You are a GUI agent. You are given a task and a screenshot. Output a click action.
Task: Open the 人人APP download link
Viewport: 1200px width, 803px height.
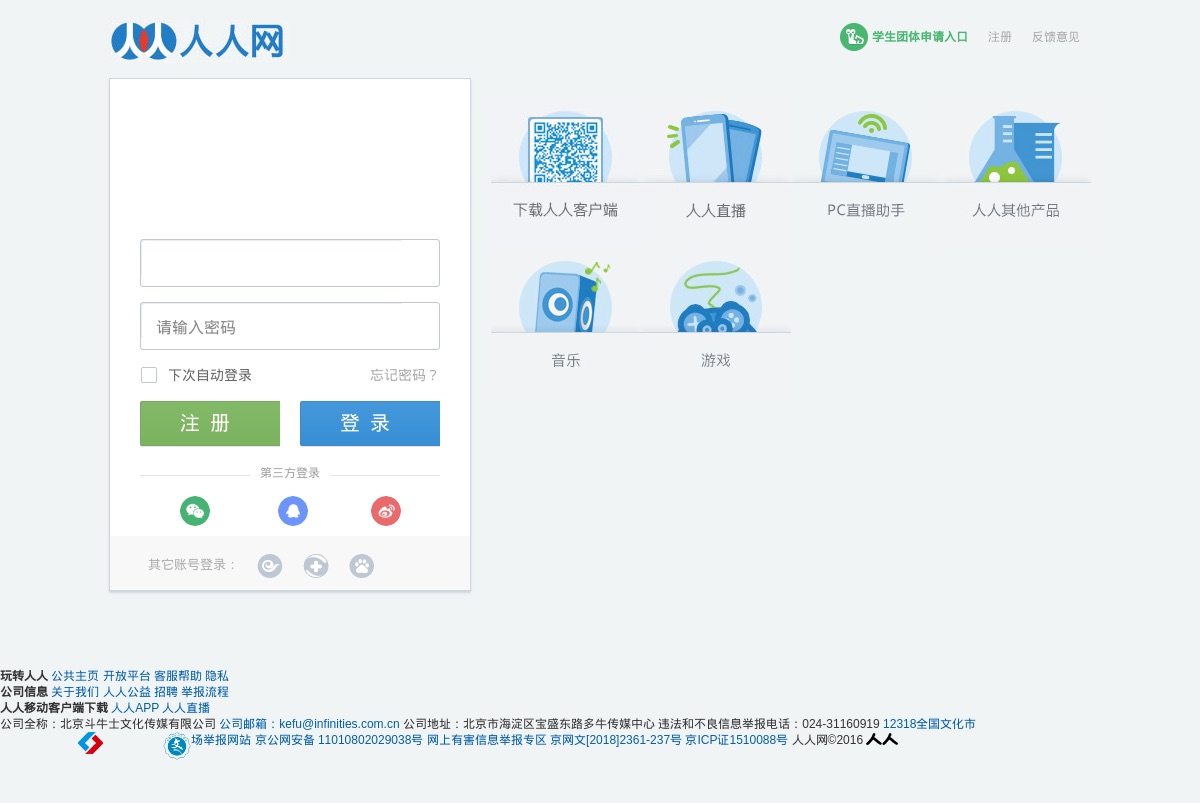(135, 708)
